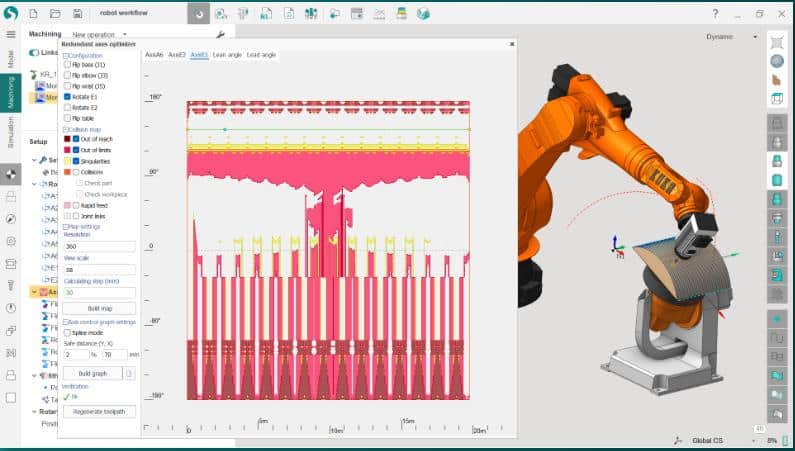The image size is (795, 451).
Task: Click the fit-view icon at top right
Action: [777, 42]
